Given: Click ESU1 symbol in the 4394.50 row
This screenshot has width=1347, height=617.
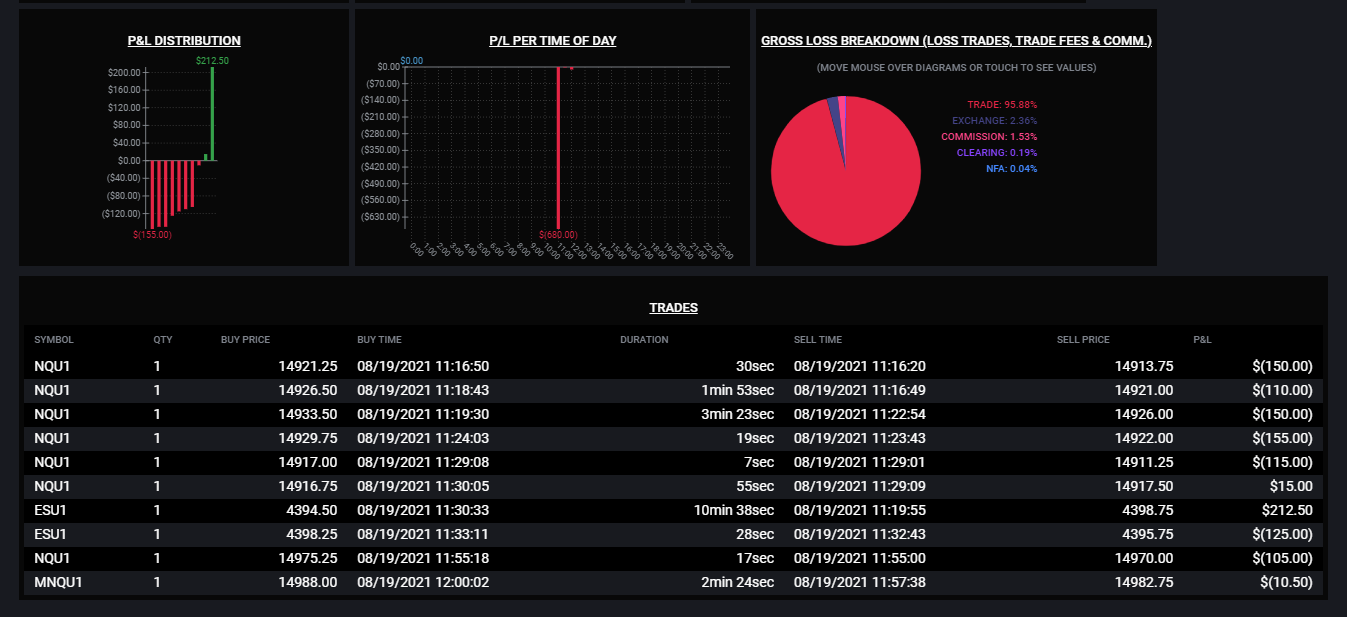Looking at the screenshot, I should (x=51, y=510).
